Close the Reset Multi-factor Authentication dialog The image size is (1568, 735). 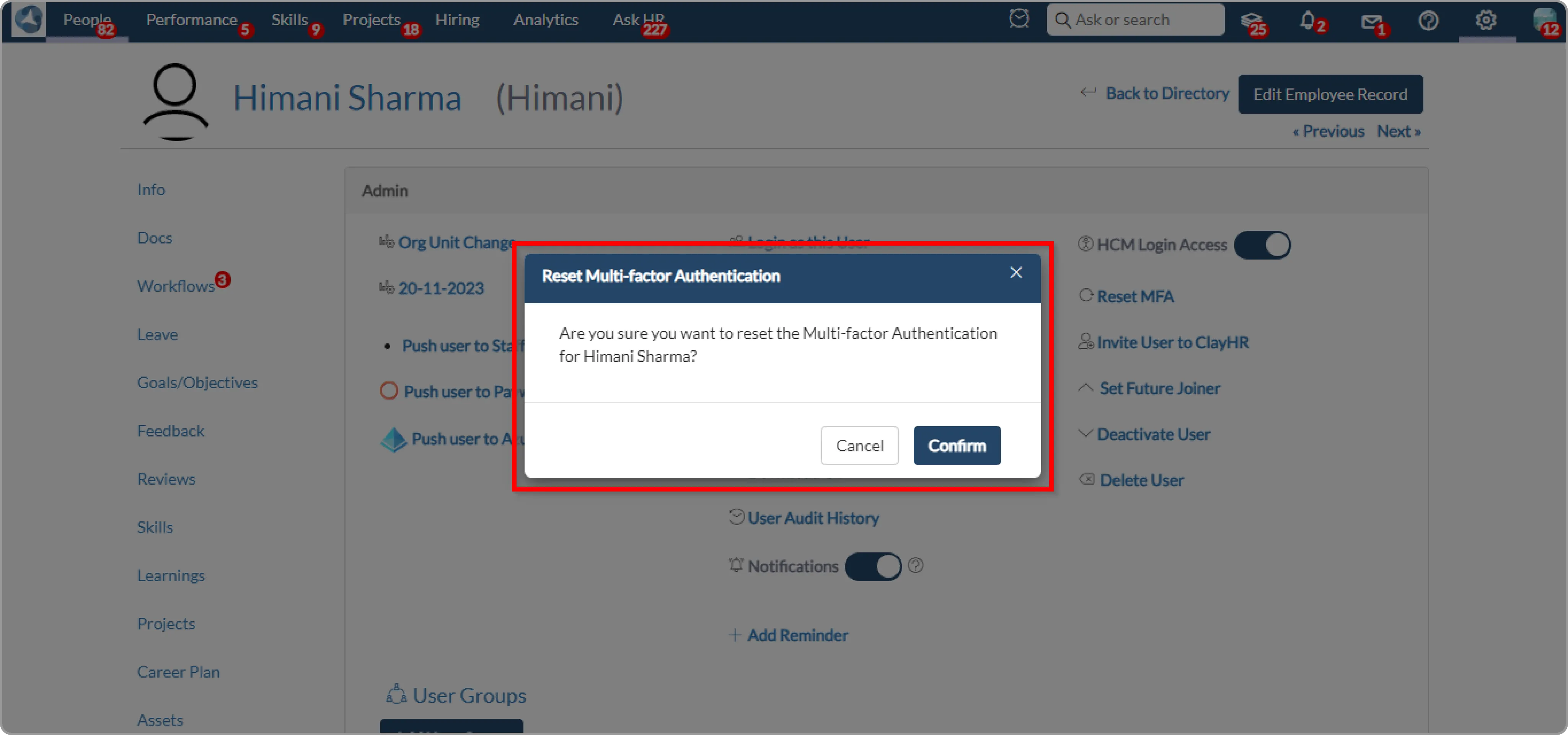pos(1016,272)
